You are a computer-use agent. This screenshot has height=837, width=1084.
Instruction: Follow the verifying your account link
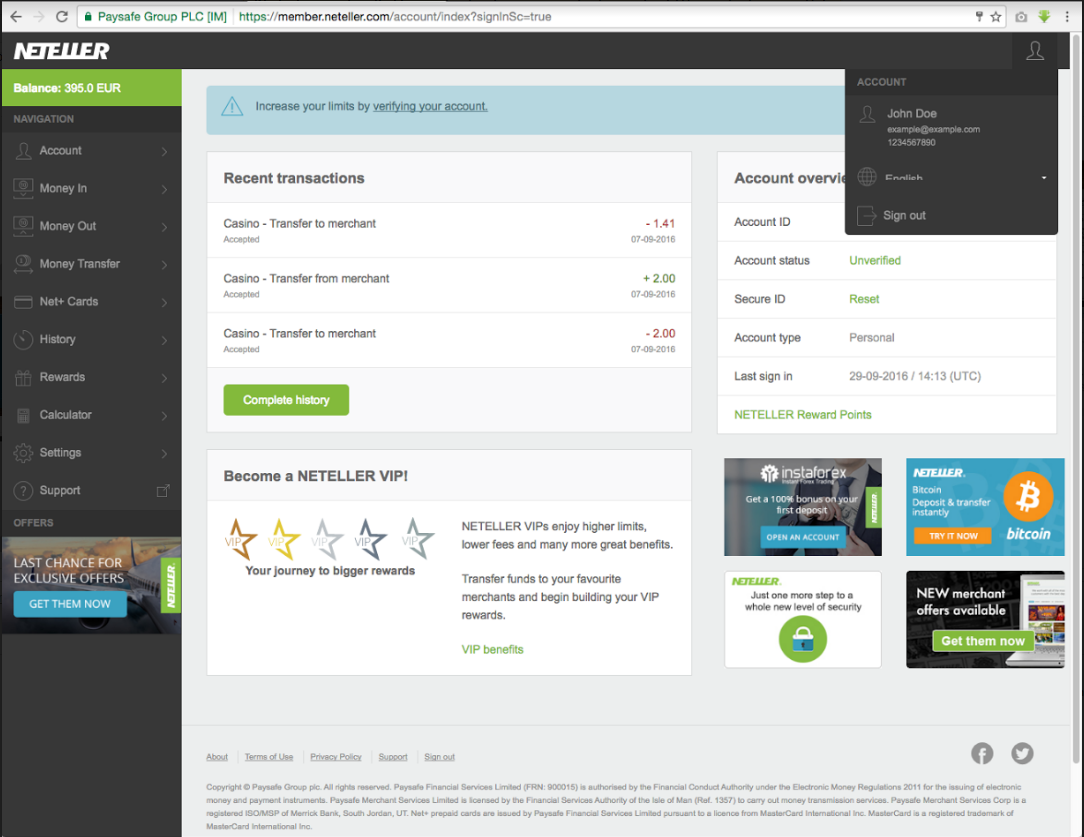430,106
